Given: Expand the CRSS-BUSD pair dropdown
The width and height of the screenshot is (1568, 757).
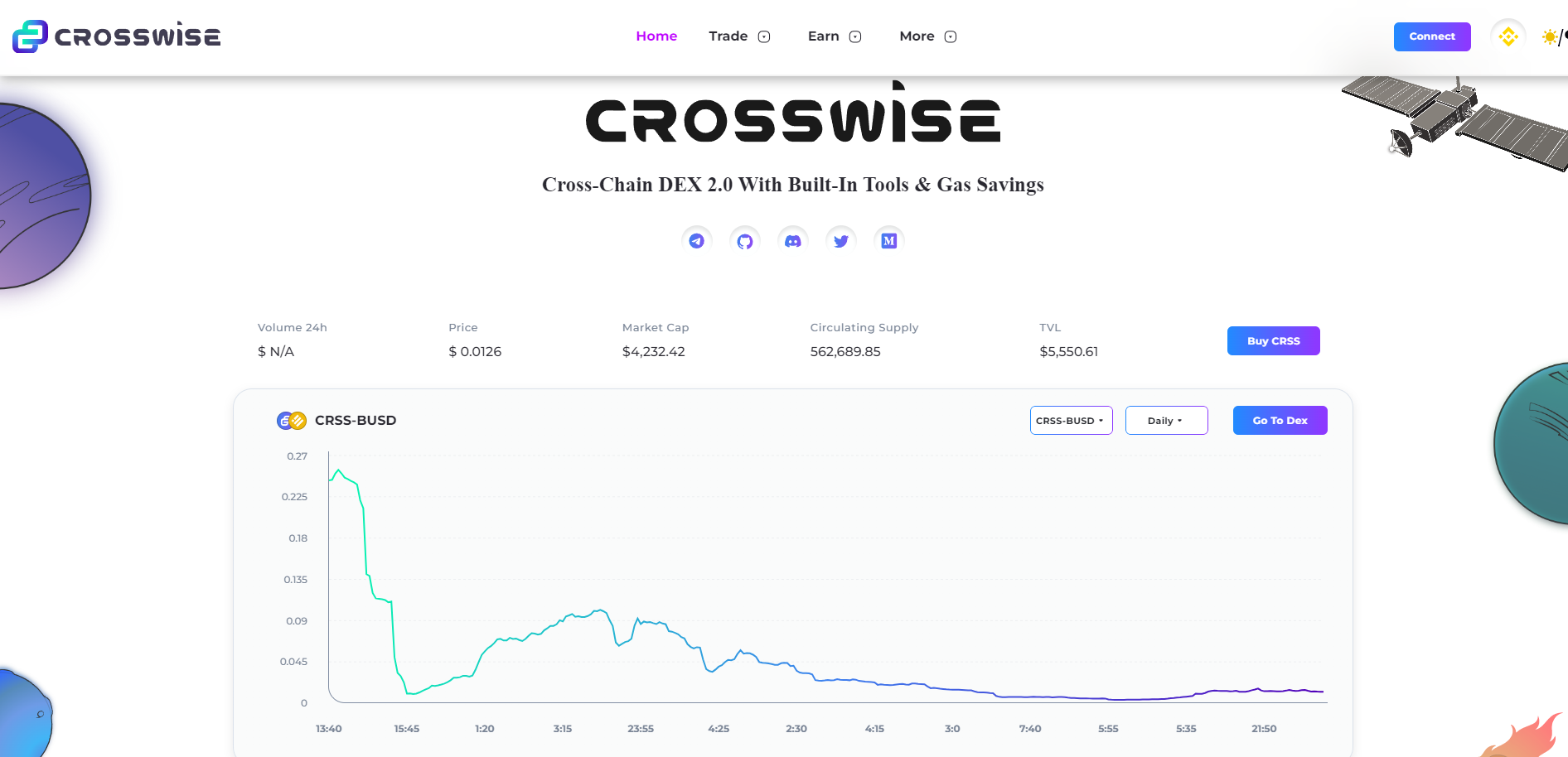Looking at the screenshot, I should coord(1071,421).
